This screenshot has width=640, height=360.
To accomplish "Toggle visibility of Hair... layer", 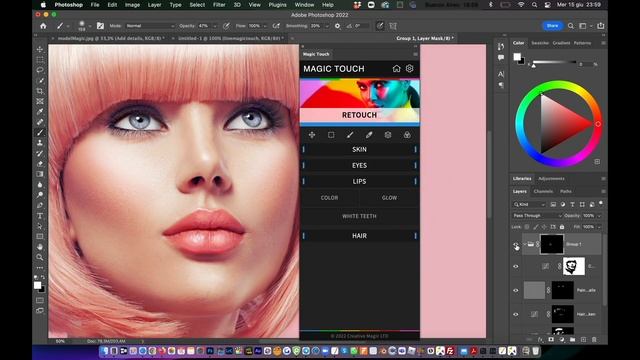I will [x=516, y=314].
